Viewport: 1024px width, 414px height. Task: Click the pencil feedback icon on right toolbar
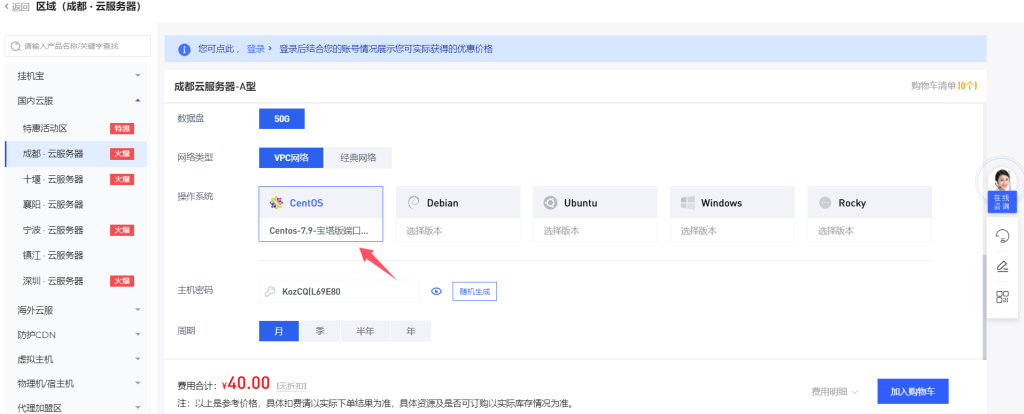1002,266
